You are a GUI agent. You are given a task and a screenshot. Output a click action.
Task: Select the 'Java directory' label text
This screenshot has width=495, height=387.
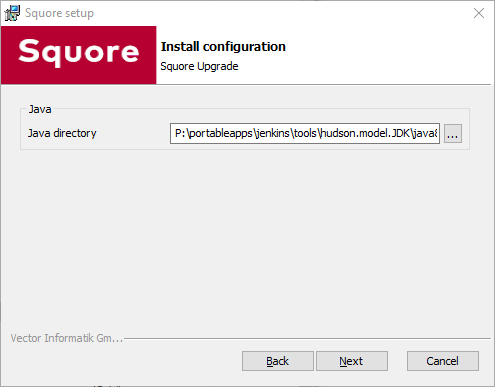point(62,133)
